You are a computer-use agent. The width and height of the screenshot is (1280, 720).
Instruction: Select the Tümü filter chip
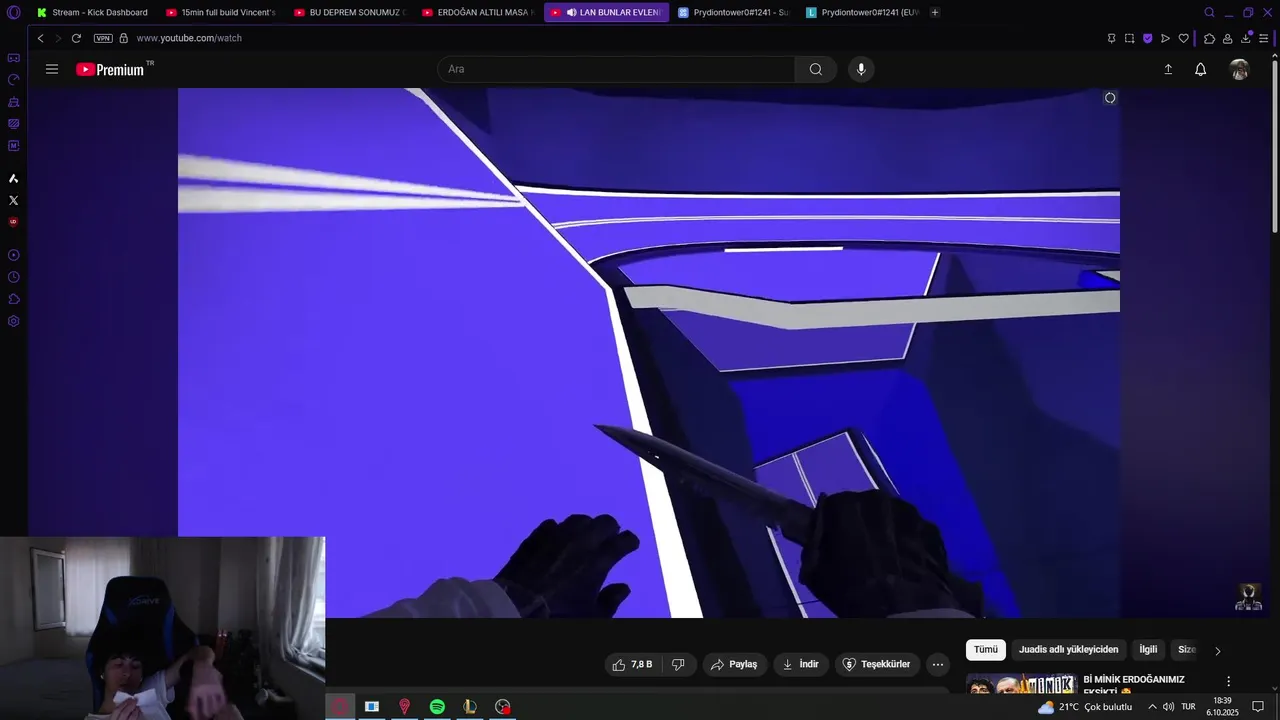point(986,650)
